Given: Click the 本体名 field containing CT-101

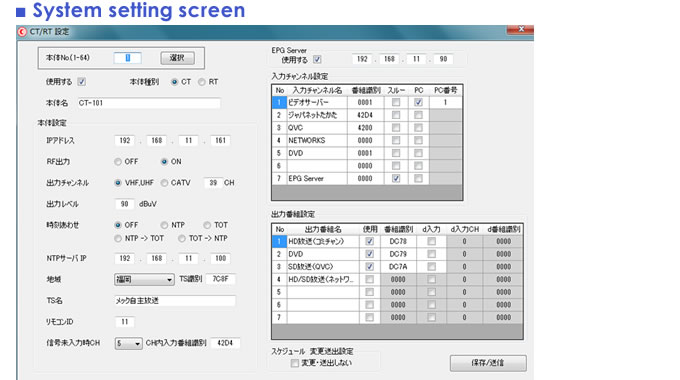Looking at the screenshot, I should (x=149, y=103).
